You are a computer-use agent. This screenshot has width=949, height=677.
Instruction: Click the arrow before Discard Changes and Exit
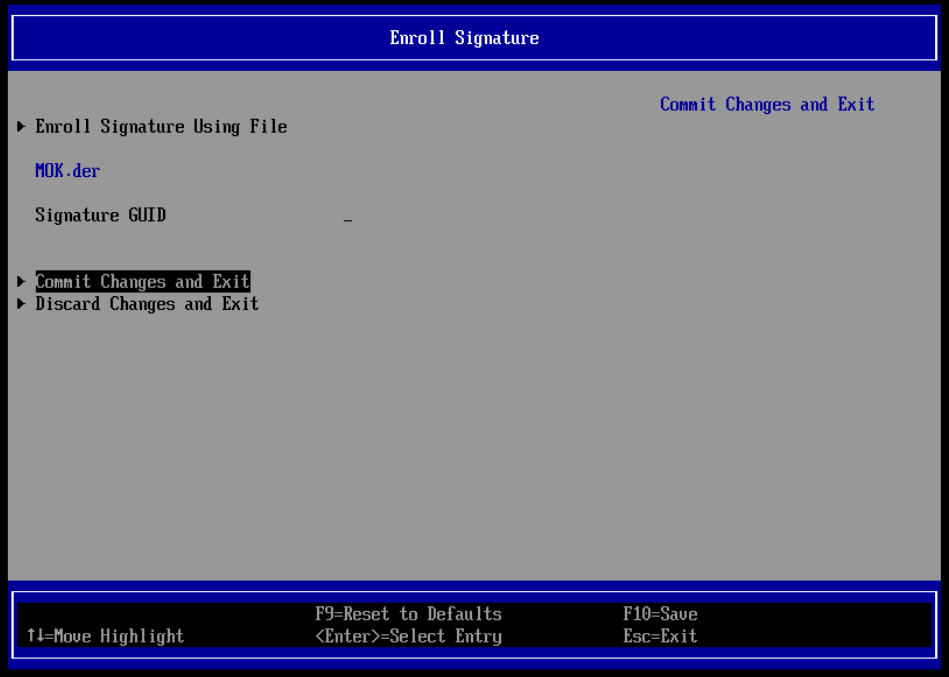pyautogui.click(x=21, y=304)
